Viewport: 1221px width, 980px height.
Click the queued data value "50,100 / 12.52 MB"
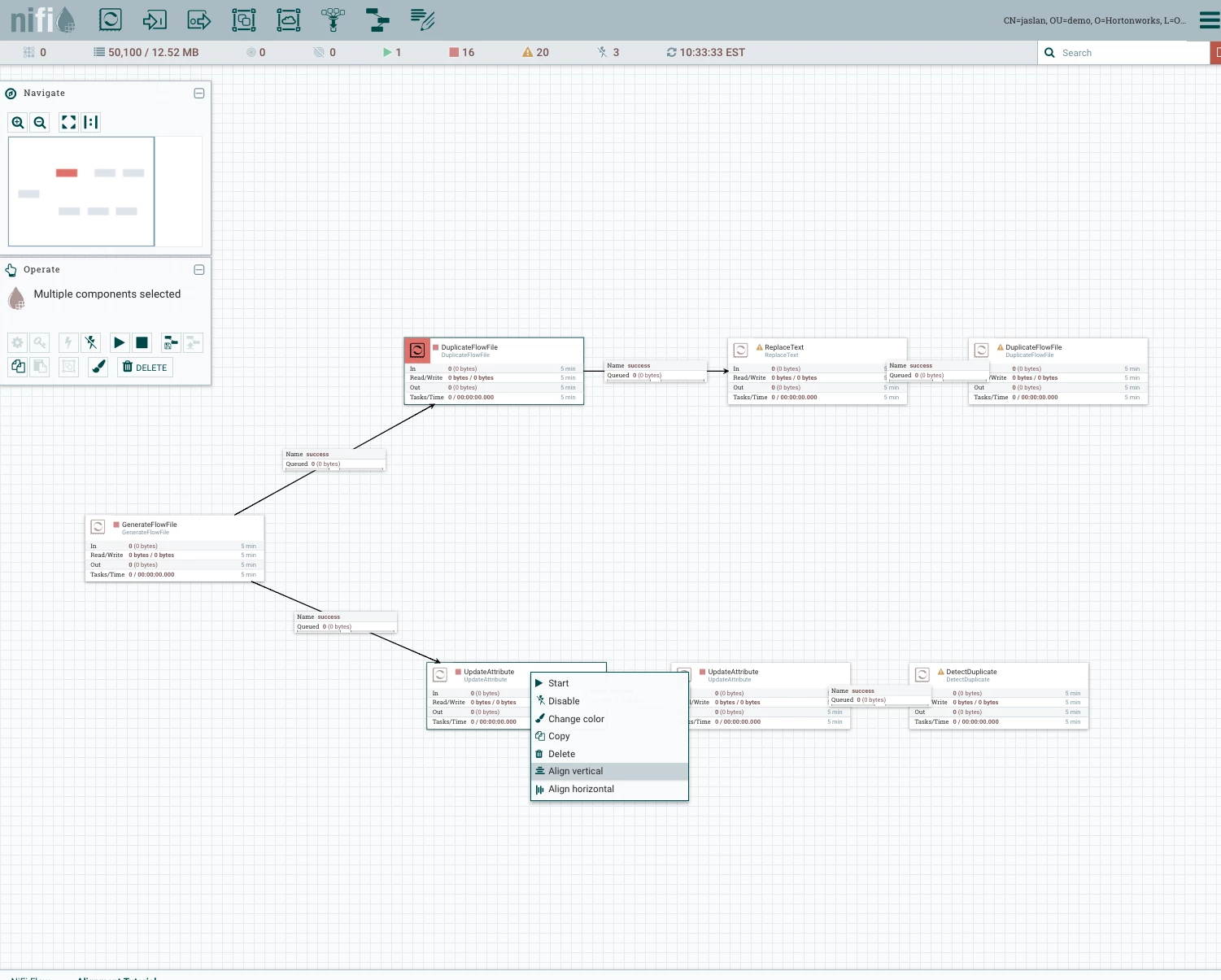(154, 52)
